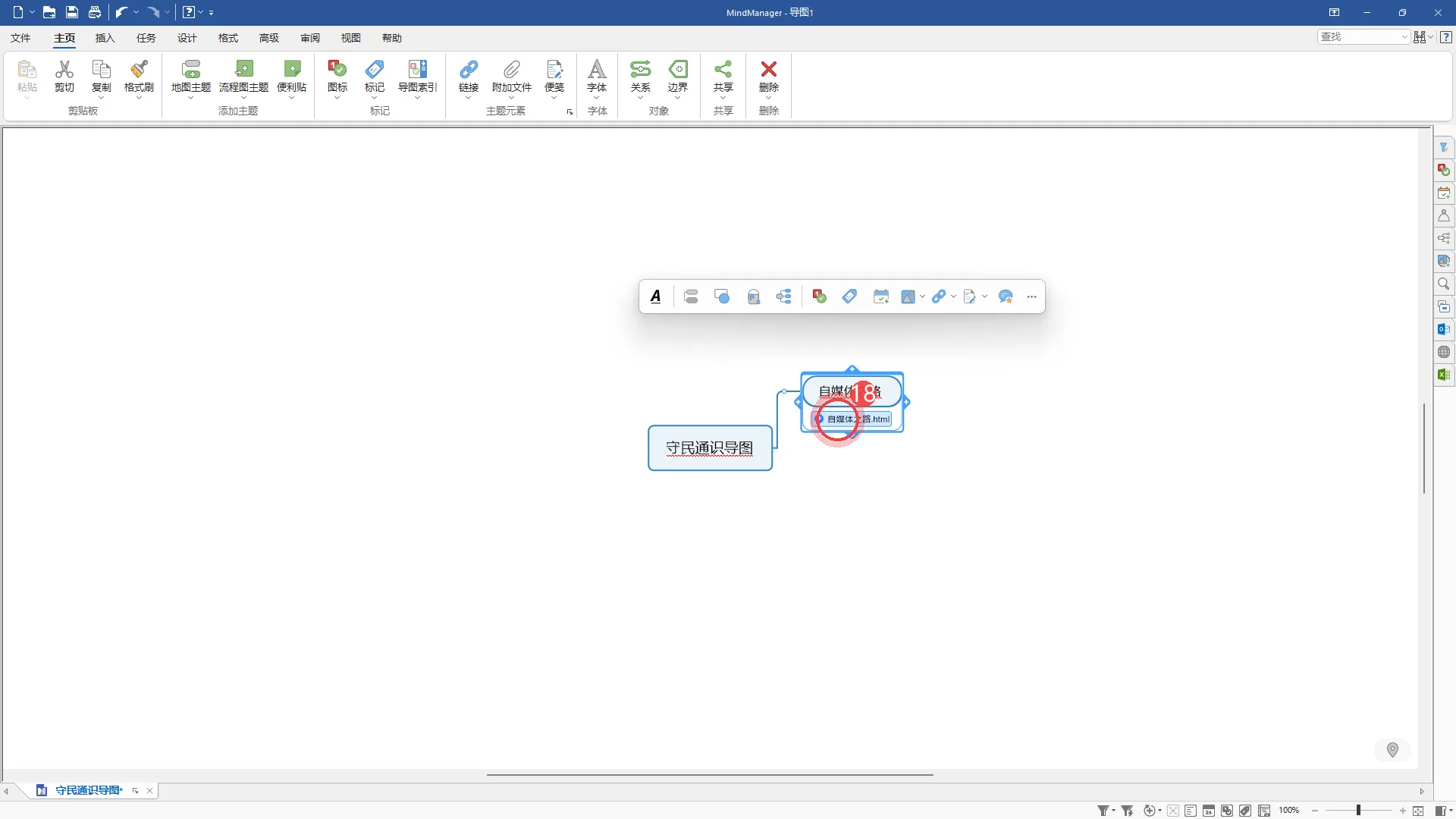Image resolution: width=1456 pixels, height=819 pixels.
Task: Toggle the filter funnel in status bar
Action: click(1103, 811)
